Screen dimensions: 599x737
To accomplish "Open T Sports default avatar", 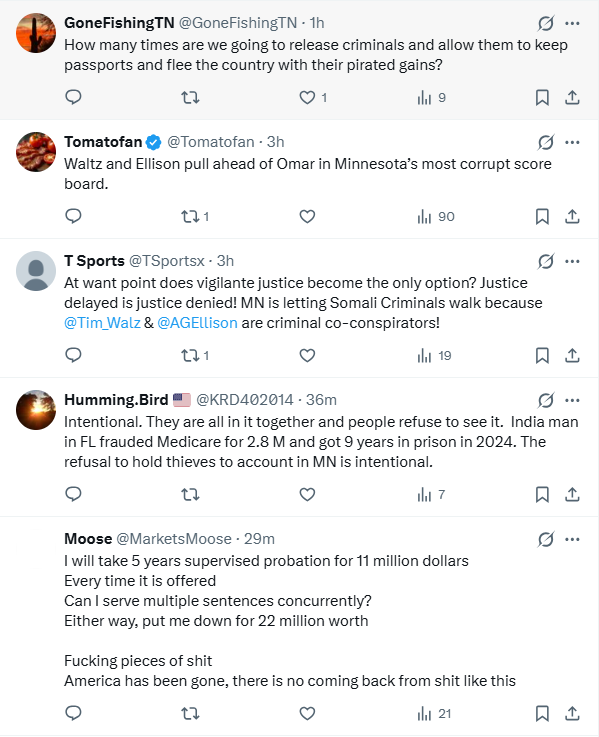I will 36,271.
